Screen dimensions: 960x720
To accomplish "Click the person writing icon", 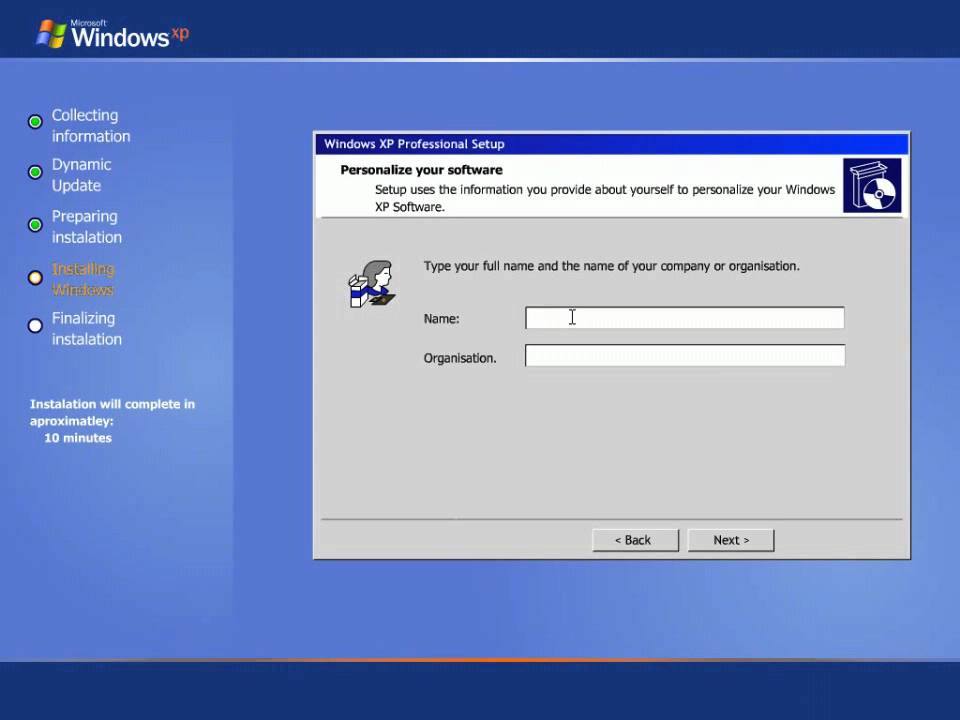I will coord(372,283).
